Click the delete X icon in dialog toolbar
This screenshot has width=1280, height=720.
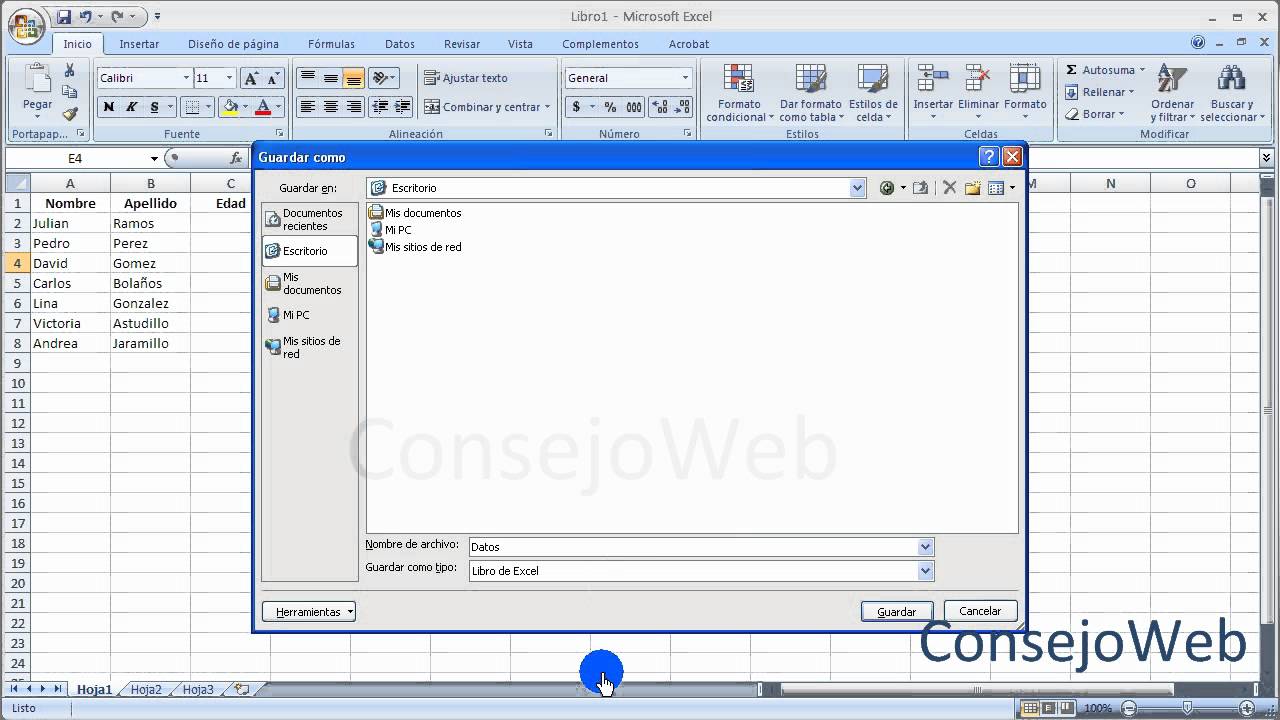click(949, 188)
